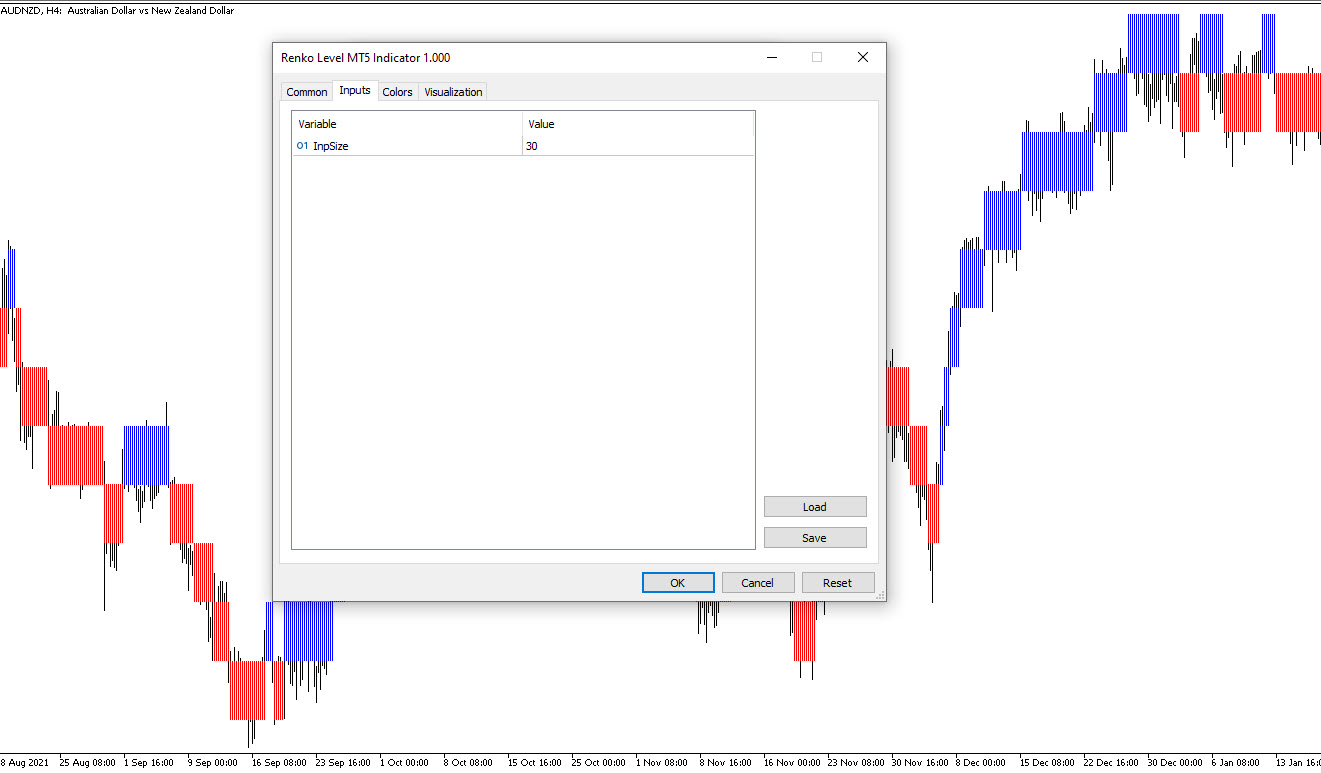1321x773 pixels.
Task: Click the 01 integer type icon beside InpSize
Action: pos(302,146)
